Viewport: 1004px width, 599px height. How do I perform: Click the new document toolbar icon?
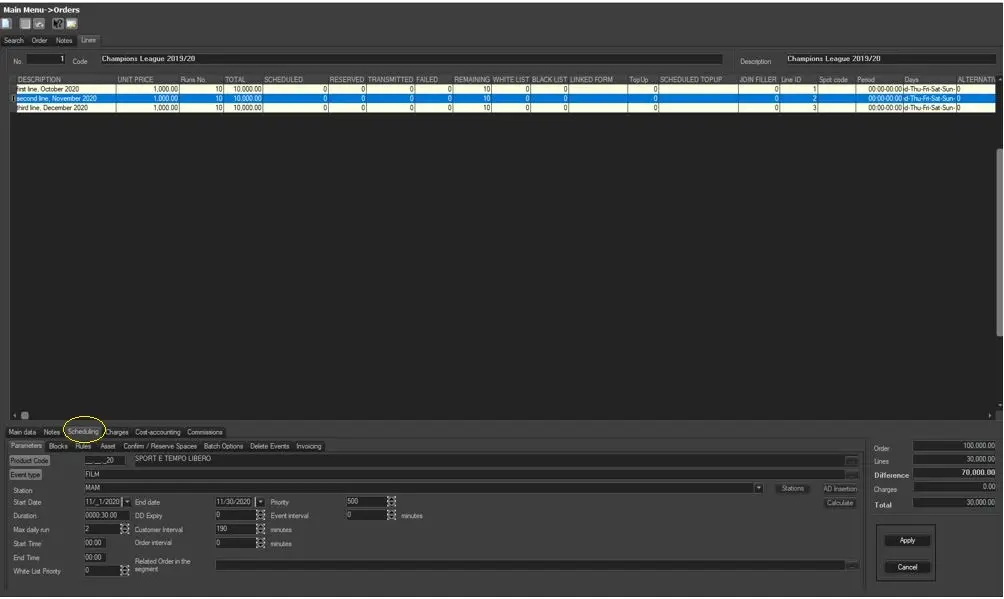pyautogui.click(x=7, y=24)
